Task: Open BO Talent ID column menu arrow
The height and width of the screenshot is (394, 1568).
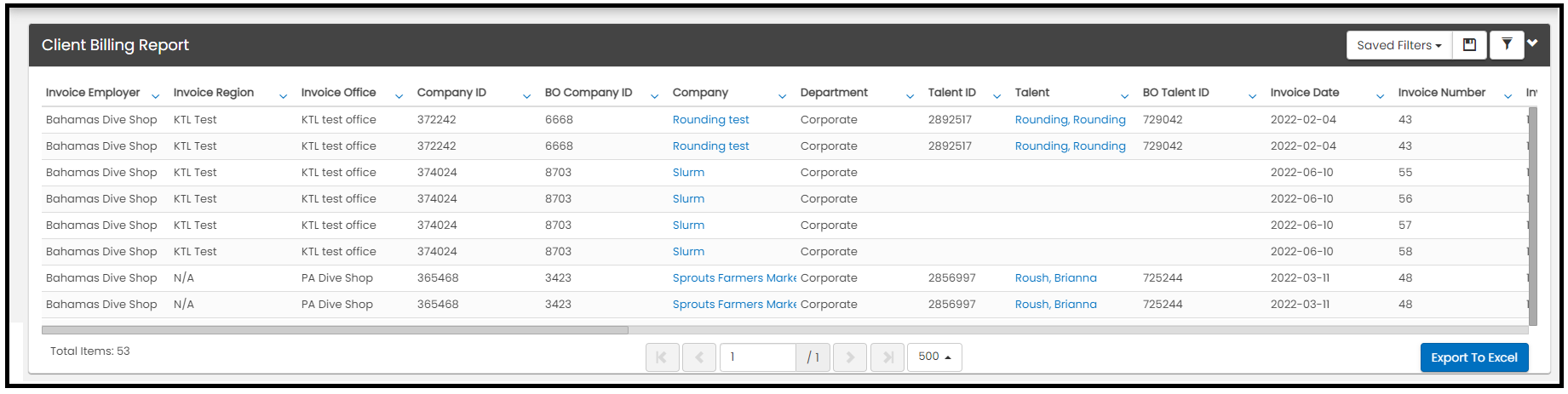Action: [1252, 96]
